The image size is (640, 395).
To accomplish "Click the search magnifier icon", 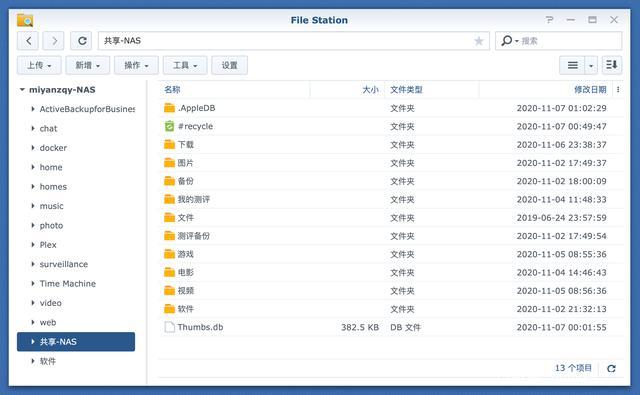I will (x=506, y=41).
